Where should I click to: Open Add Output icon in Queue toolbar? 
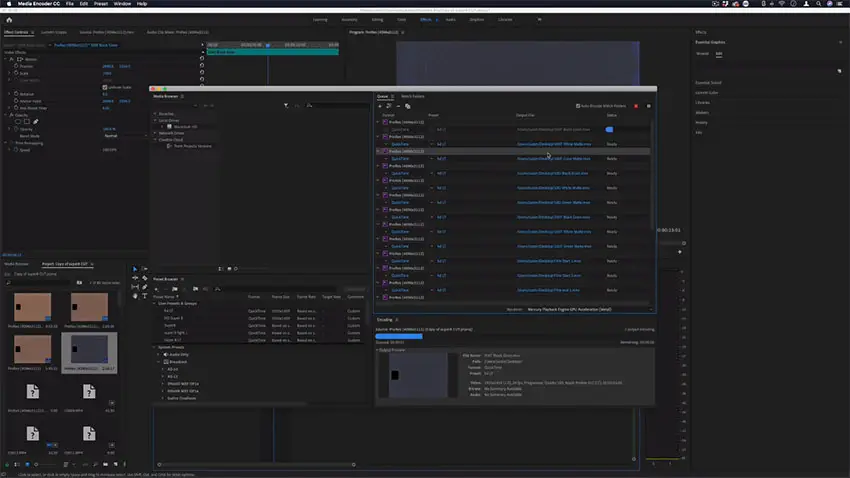389,106
